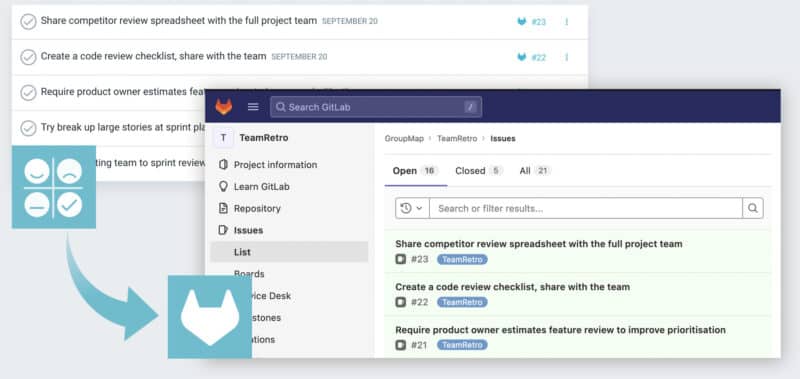Image resolution: width=800 pixels, height=379 pixels.
Task: Click the search magnifier button beside filter
Action: pyautogui.click(x=753, y=208)
